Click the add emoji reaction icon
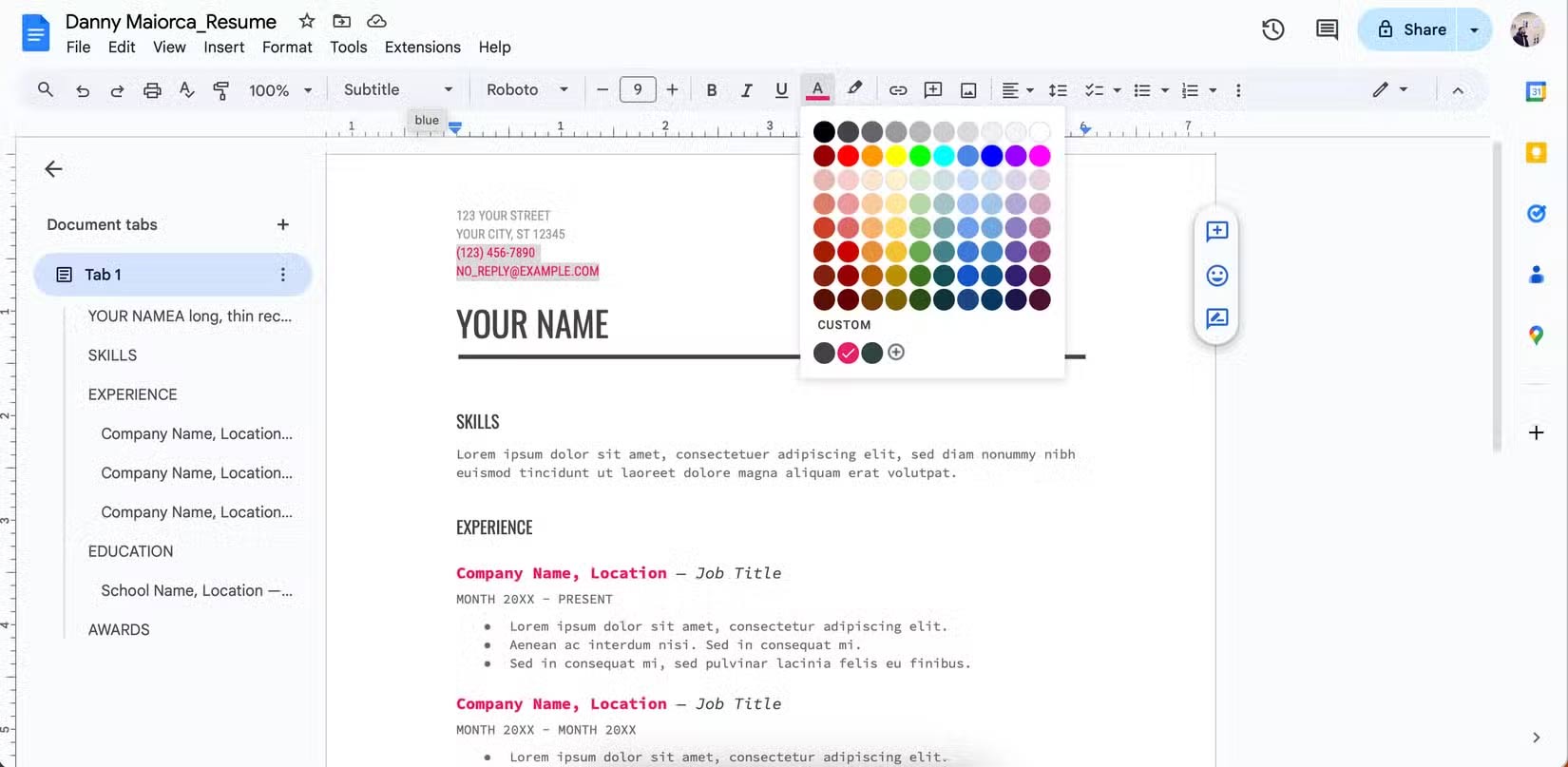This screenshot has height=767, width=1568. click(1216, 276)
